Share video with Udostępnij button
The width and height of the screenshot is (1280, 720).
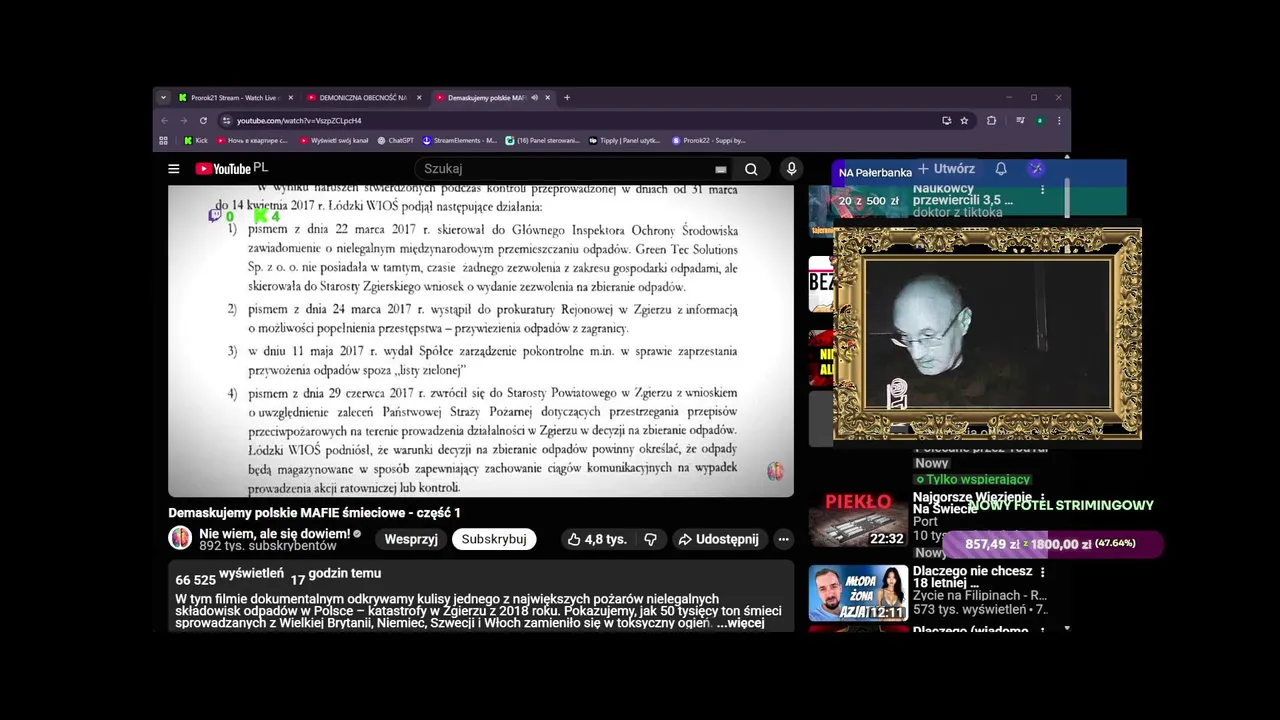pos(719,539)
